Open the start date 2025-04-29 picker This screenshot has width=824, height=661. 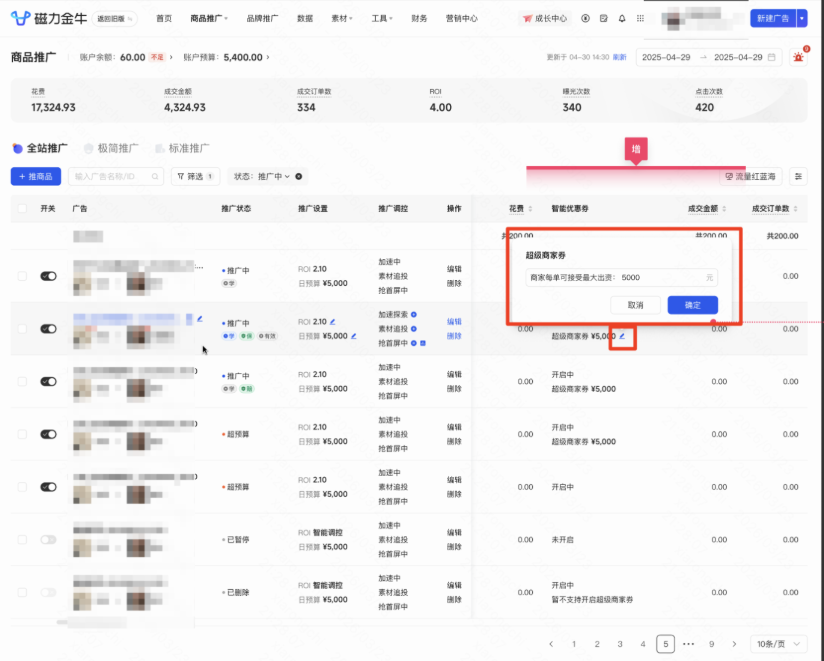click(x=666, y=57)
